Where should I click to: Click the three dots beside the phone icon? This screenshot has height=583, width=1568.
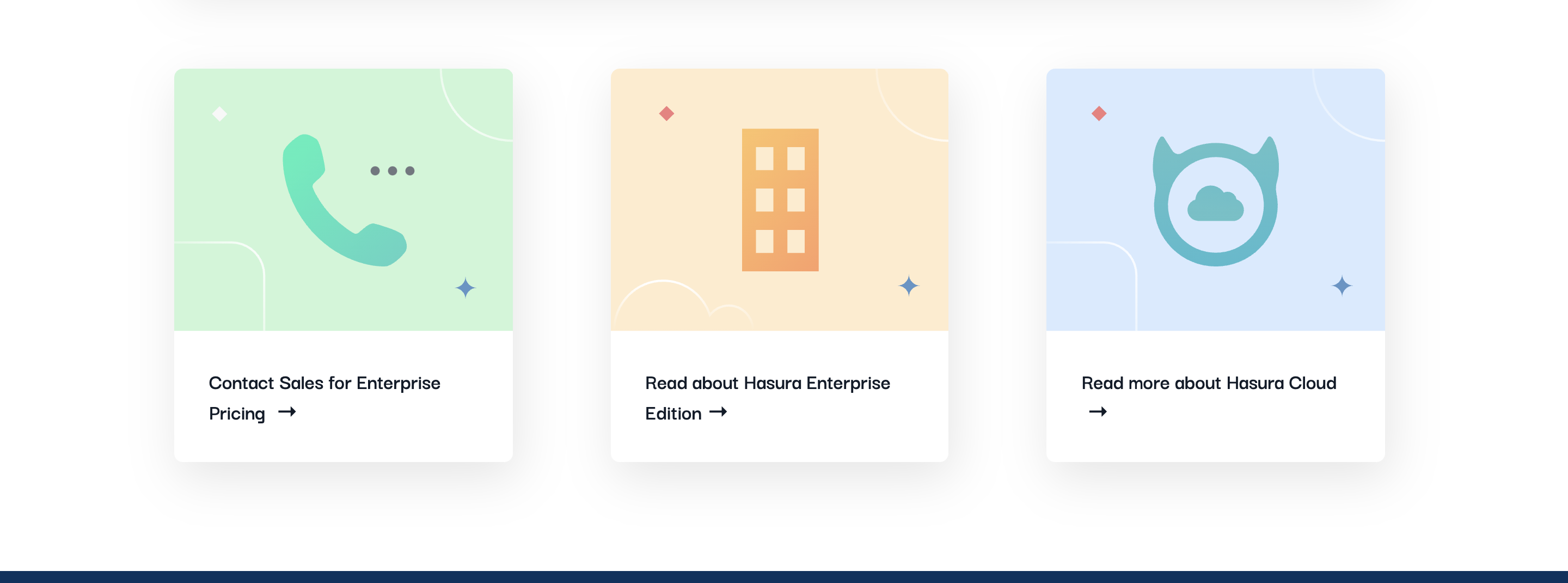coord(391,171)
